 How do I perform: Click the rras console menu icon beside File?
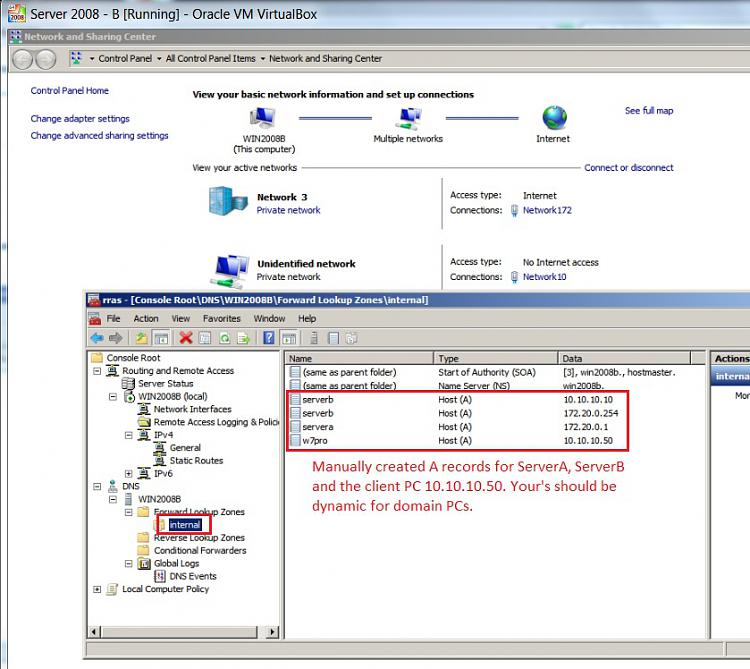point(95,318)
